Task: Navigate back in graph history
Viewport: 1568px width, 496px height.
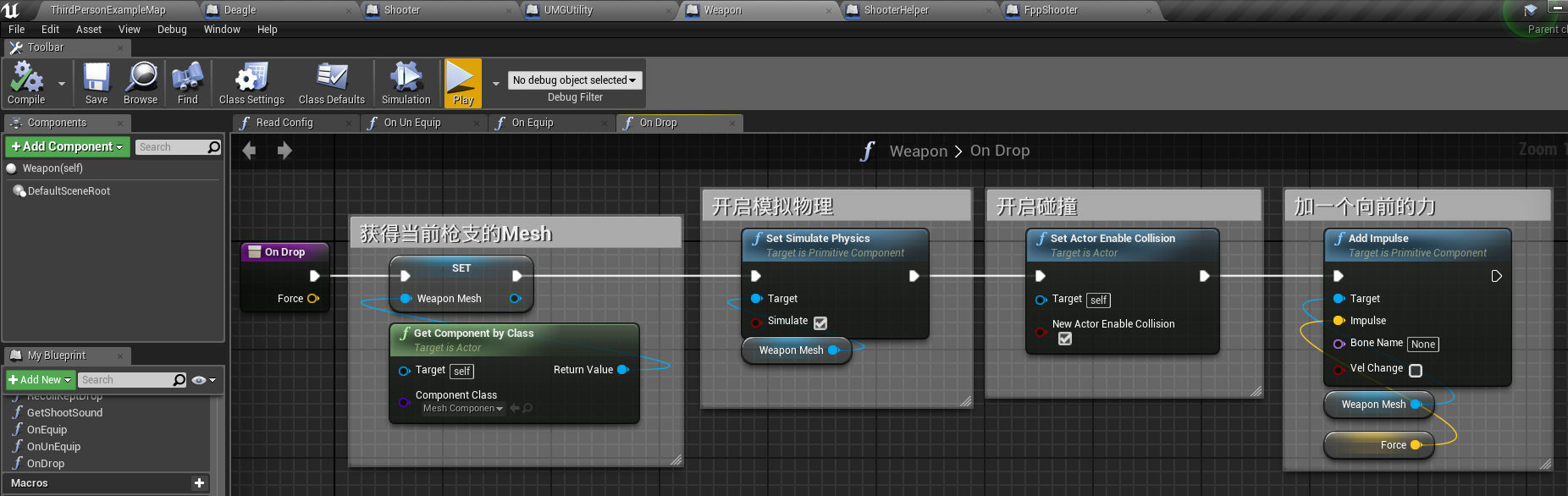Action: [x=249, y=151]
